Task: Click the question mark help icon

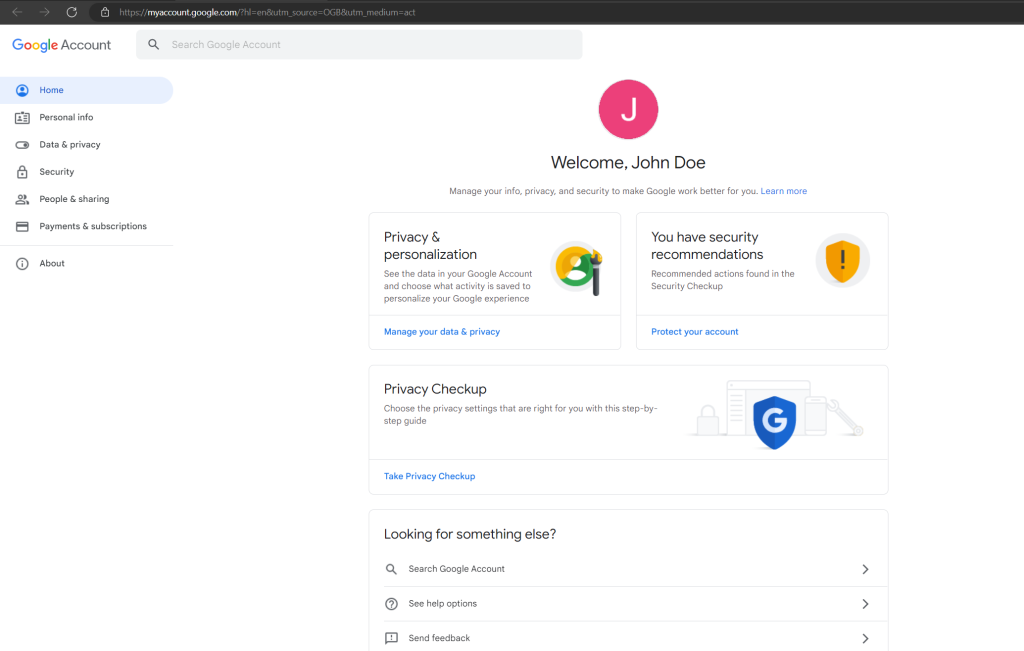Action: 391,604
